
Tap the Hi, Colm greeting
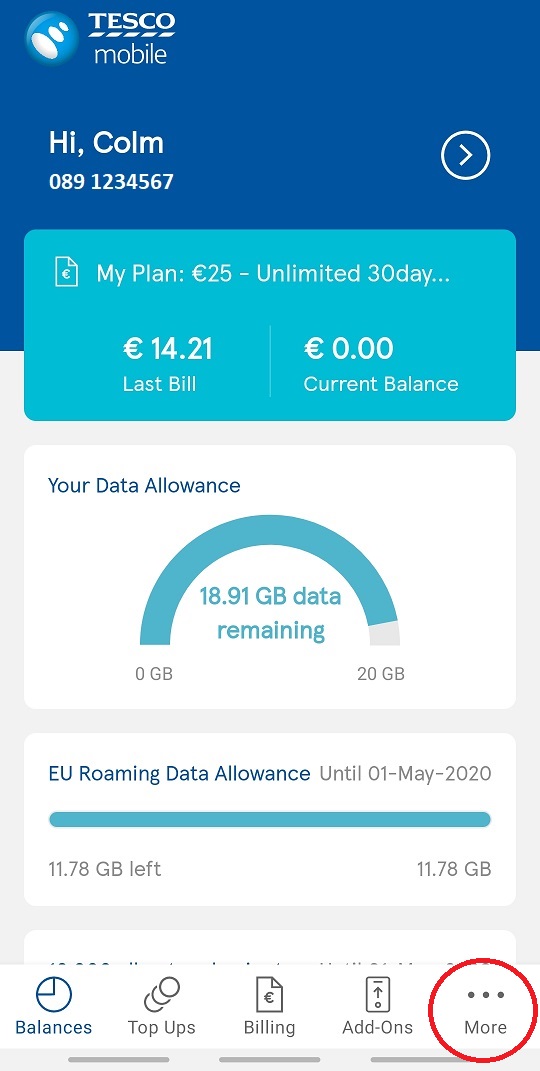(x=106, y=143)
